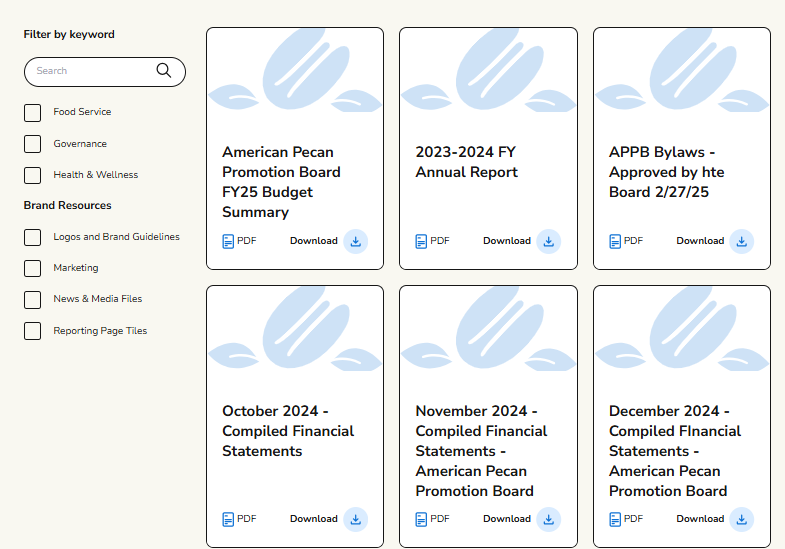The image size is (785, 549).
Task: Click the Governance filter label
Action: click(x=80, y=144)
